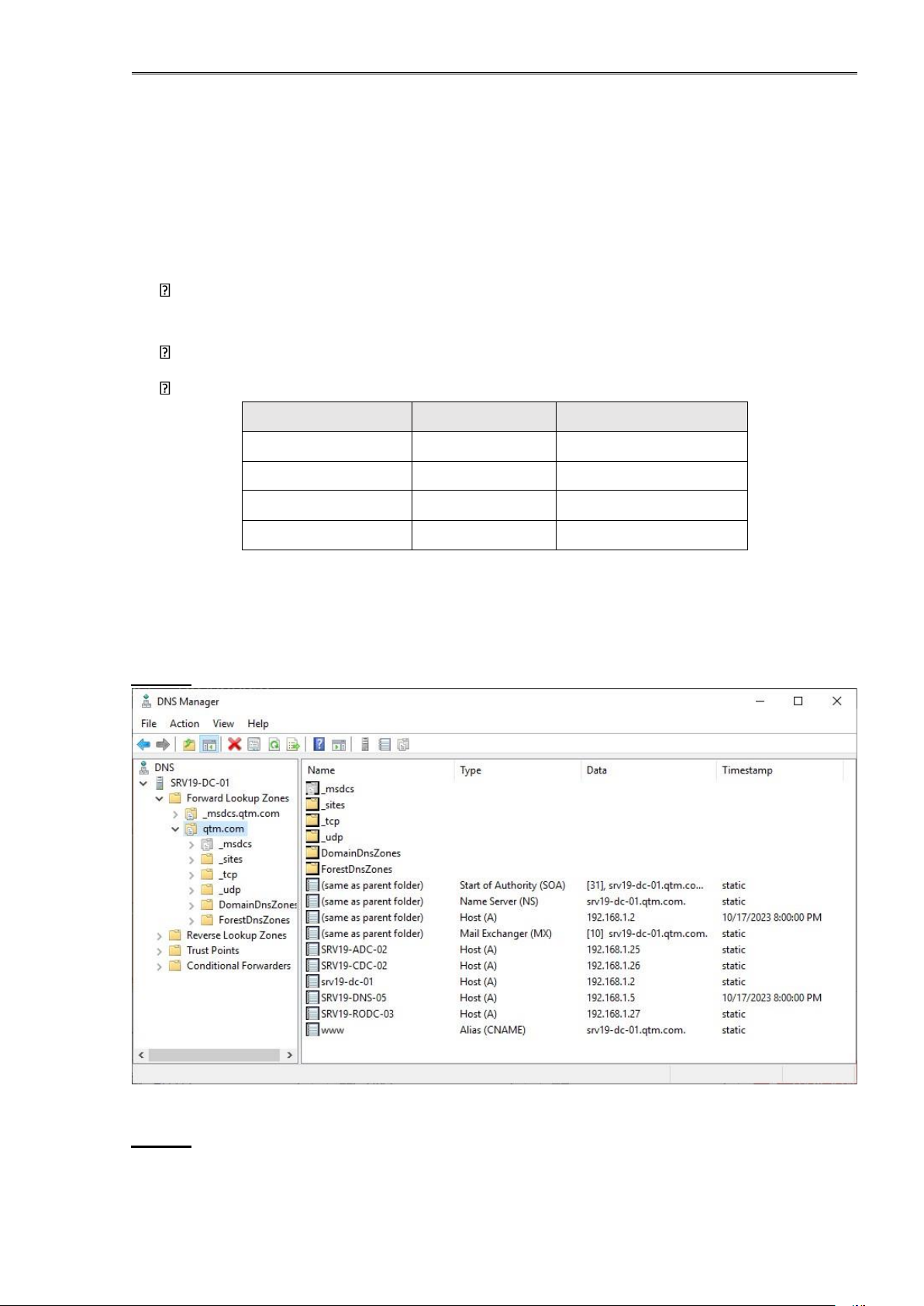Expand the Conditional Forwarders node
Screen dimensions: 924x1306
click(159, 966)
